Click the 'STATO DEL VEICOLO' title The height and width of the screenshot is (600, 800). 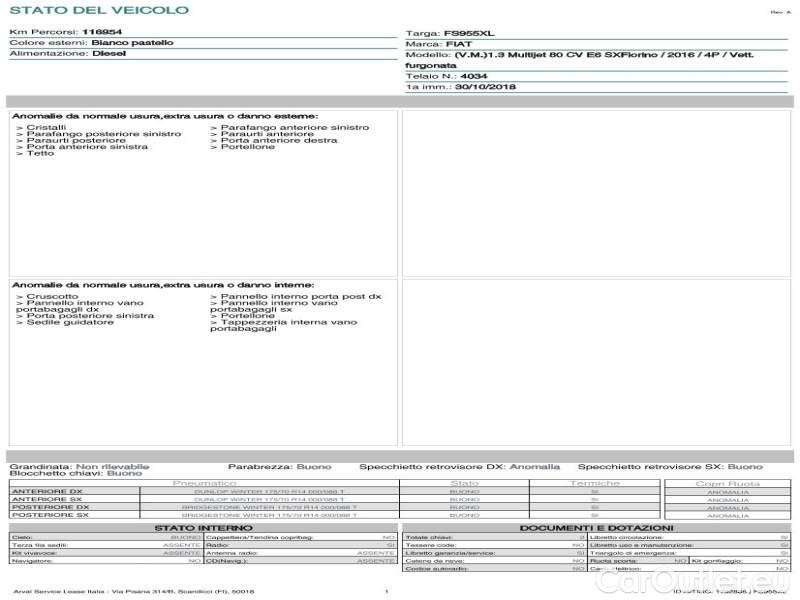pyautogui.click(x=99, y=10)
